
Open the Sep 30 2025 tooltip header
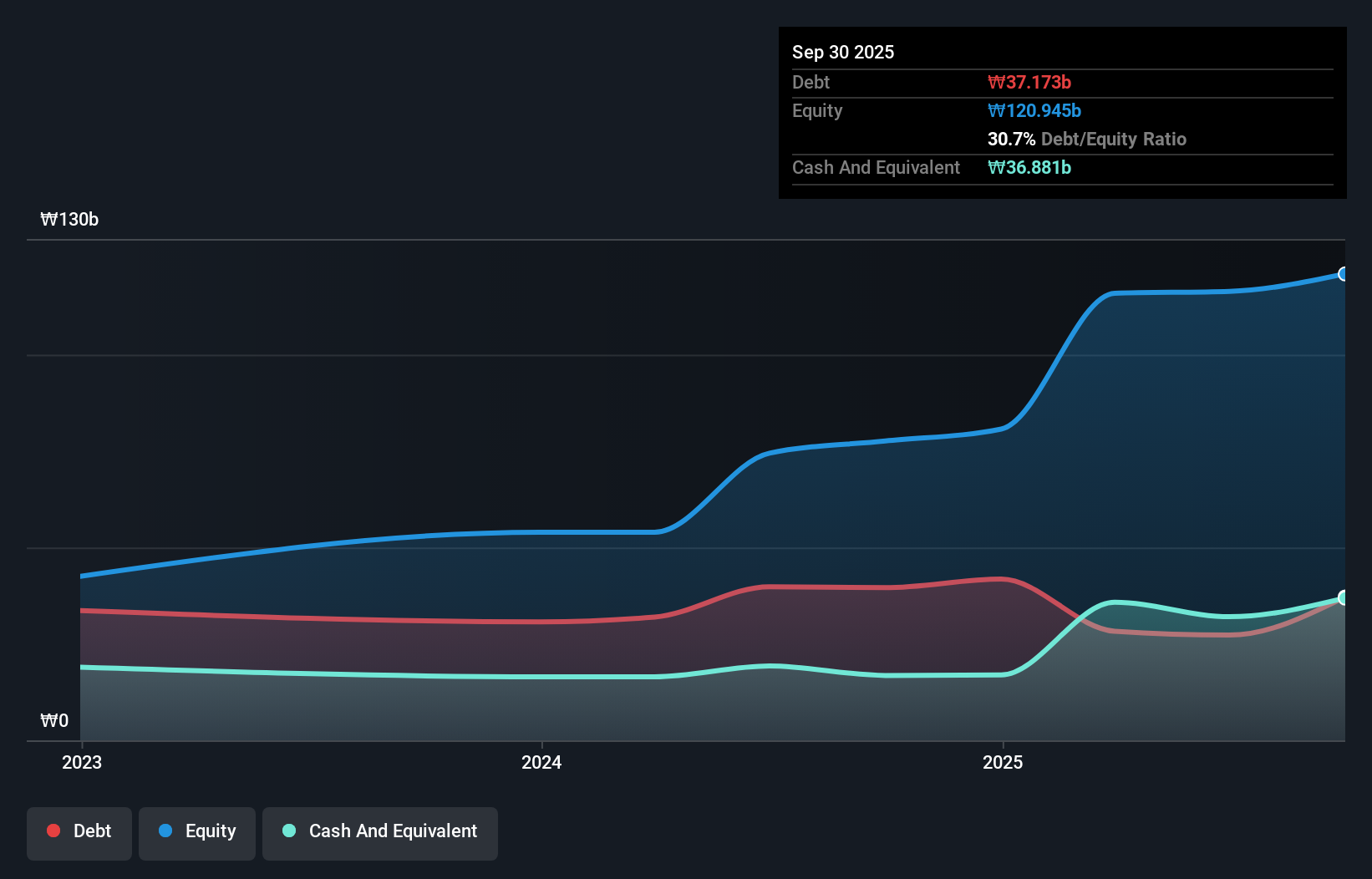tap(843, 52)
